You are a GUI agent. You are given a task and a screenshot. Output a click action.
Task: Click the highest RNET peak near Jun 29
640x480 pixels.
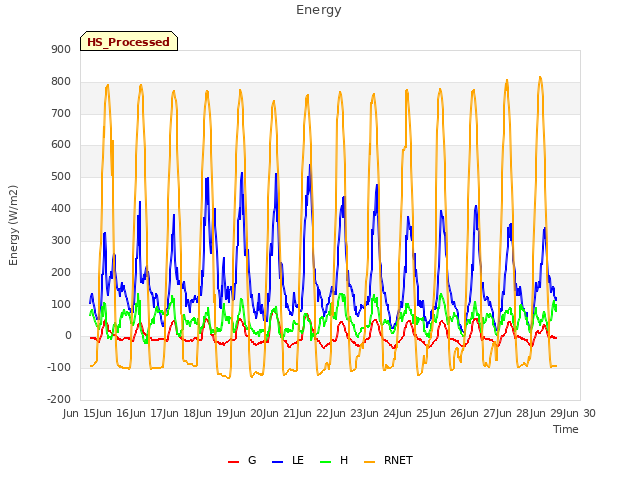pyautogui.click(x=540, y=77)
